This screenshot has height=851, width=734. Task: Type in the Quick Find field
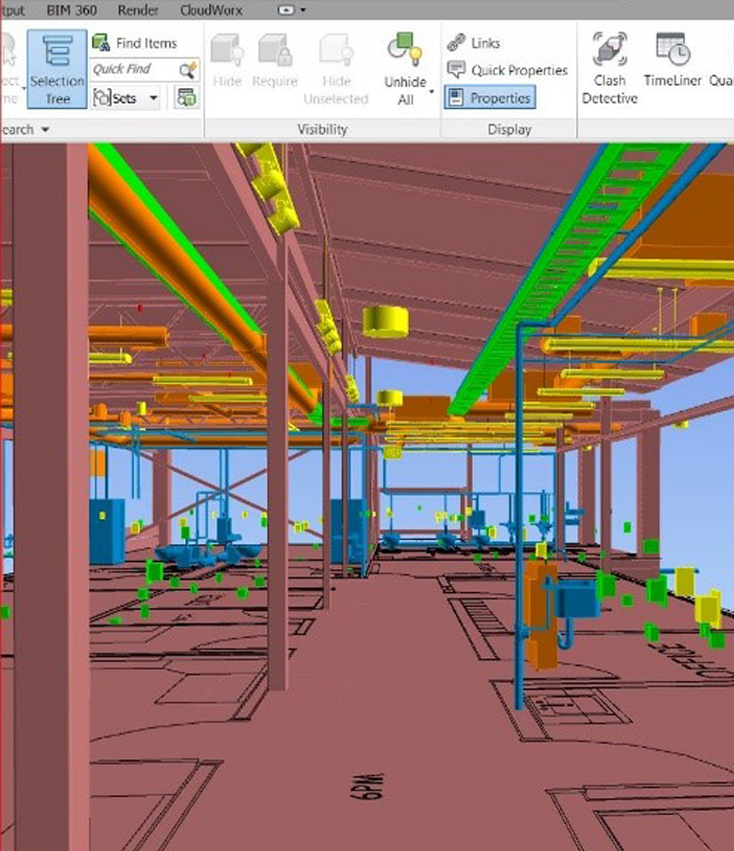[x=132, y=70]
